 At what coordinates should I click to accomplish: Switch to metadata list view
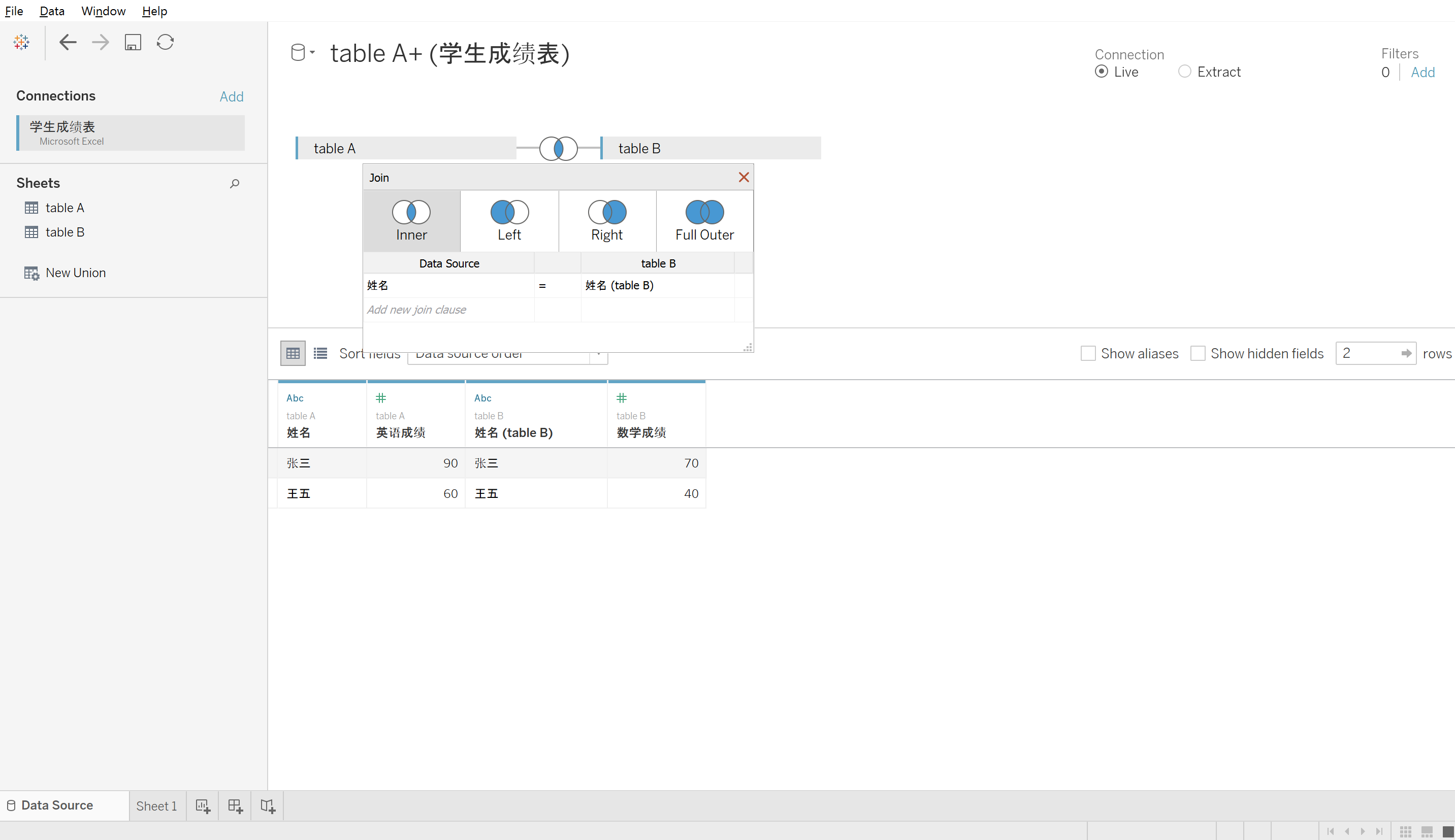point(320,353)
